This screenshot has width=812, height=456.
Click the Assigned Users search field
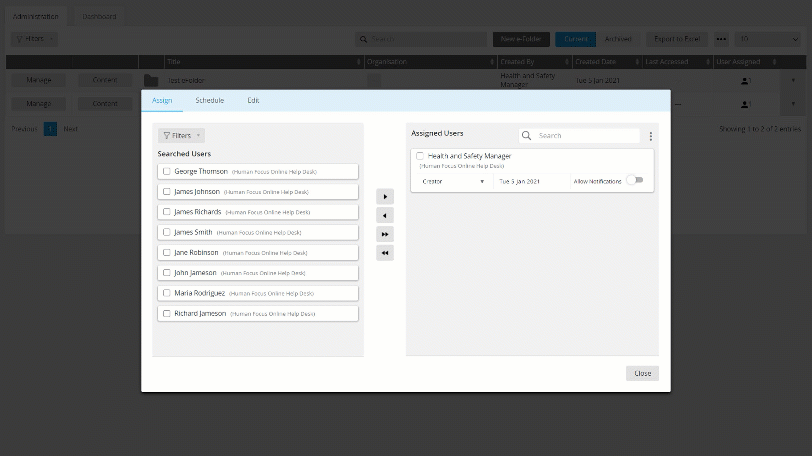click(585, 136)
